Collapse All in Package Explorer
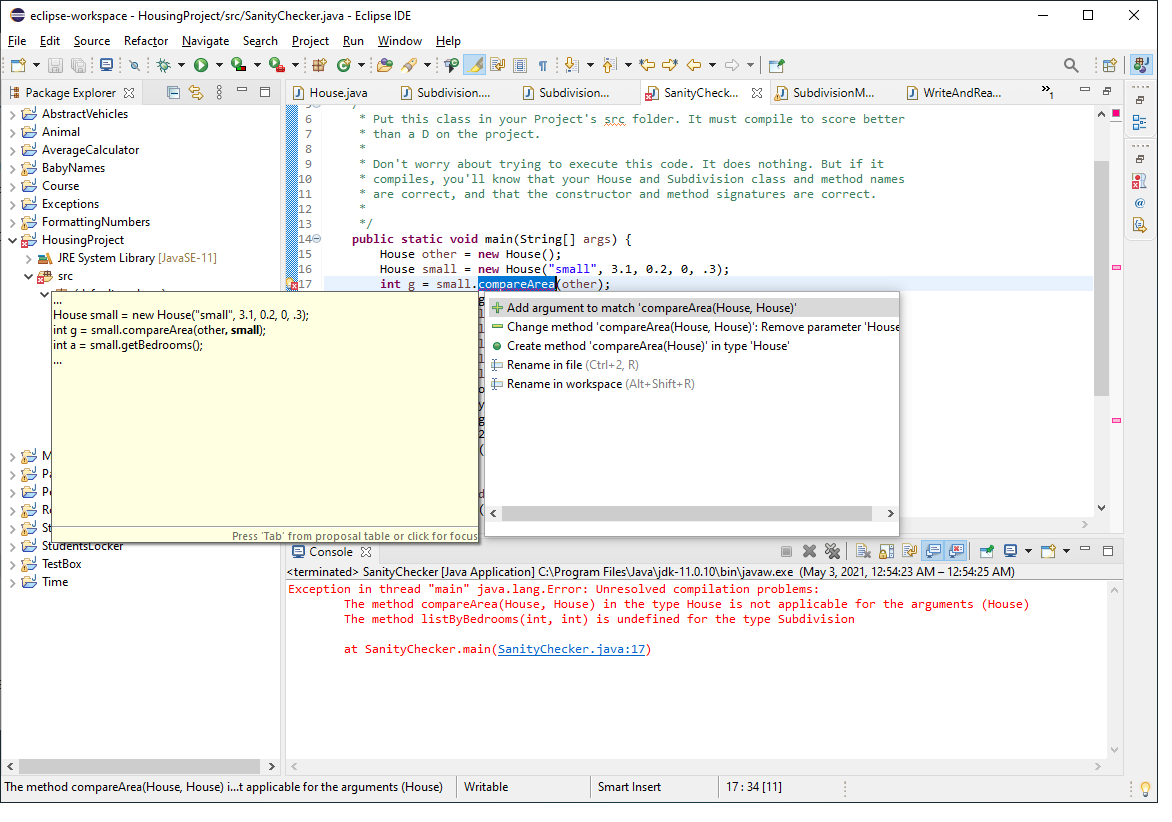 tap(173, 92)
